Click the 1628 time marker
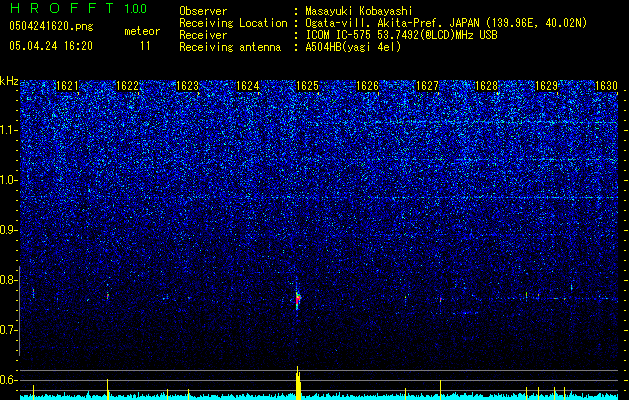Image resolution: width=629 pixels, height=400 pixels. point(487,86)
